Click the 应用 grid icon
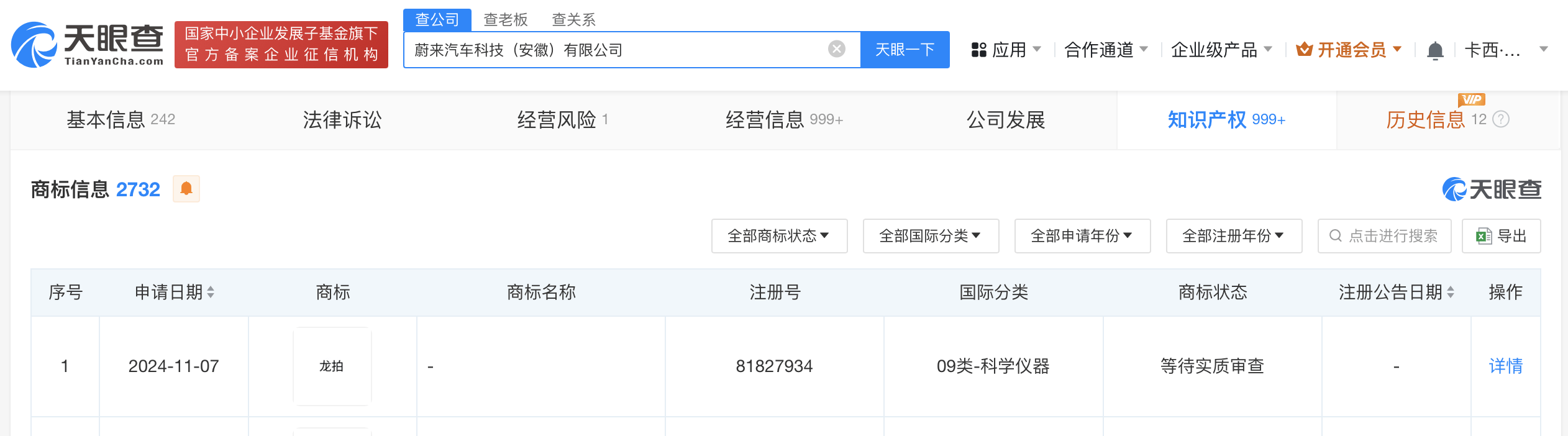 click(979, 50)
